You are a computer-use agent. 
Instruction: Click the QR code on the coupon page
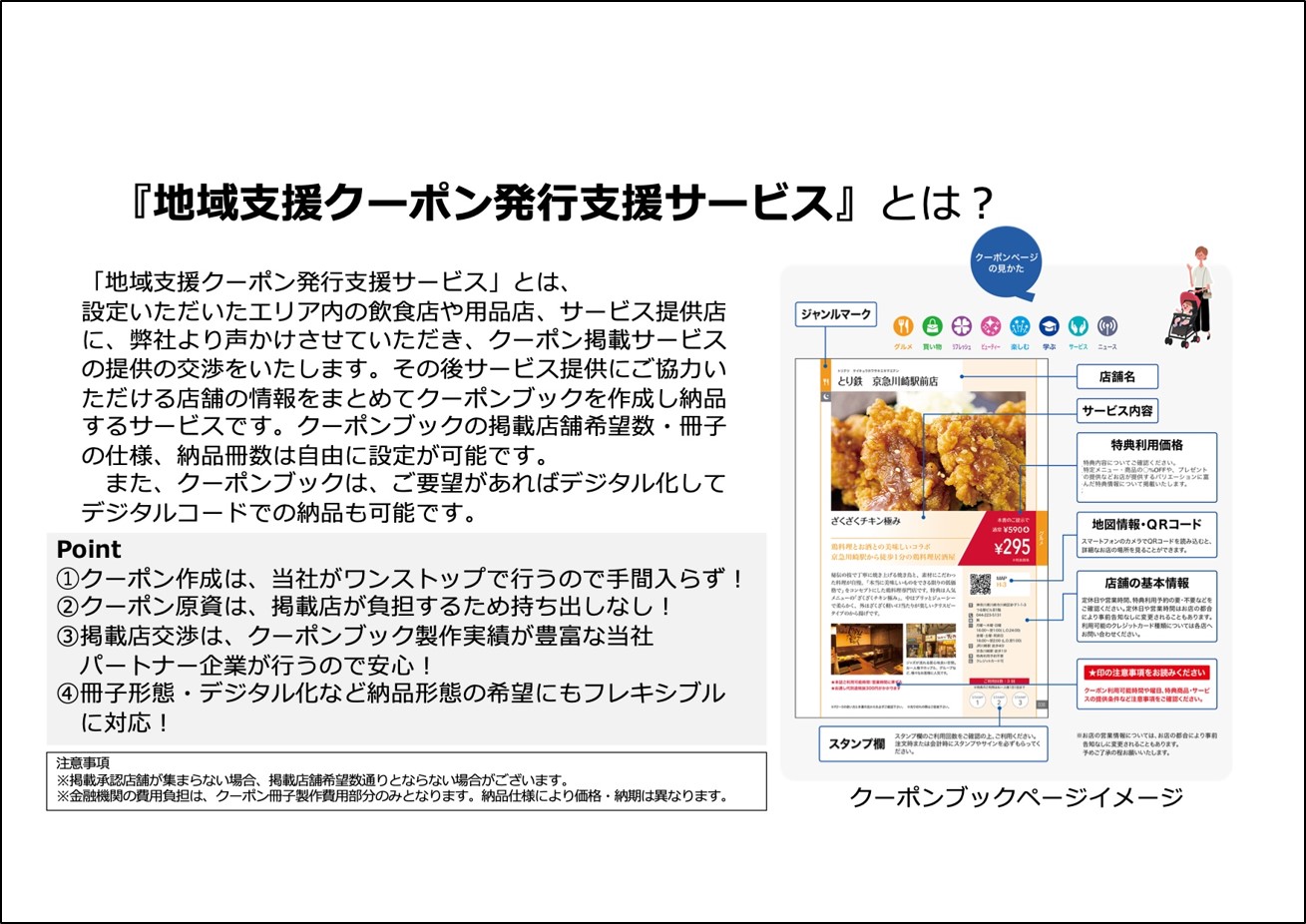[981, 586]
